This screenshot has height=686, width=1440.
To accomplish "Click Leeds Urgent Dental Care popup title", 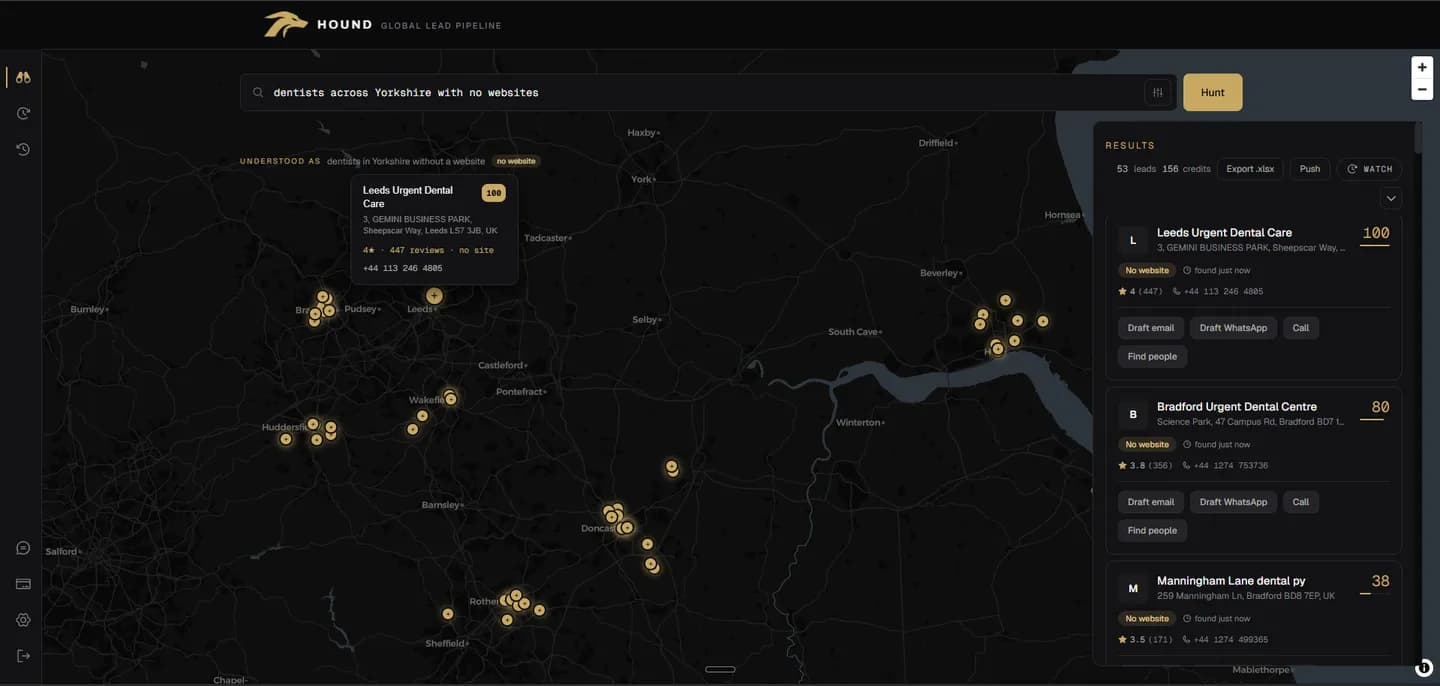I will point(408,196).
